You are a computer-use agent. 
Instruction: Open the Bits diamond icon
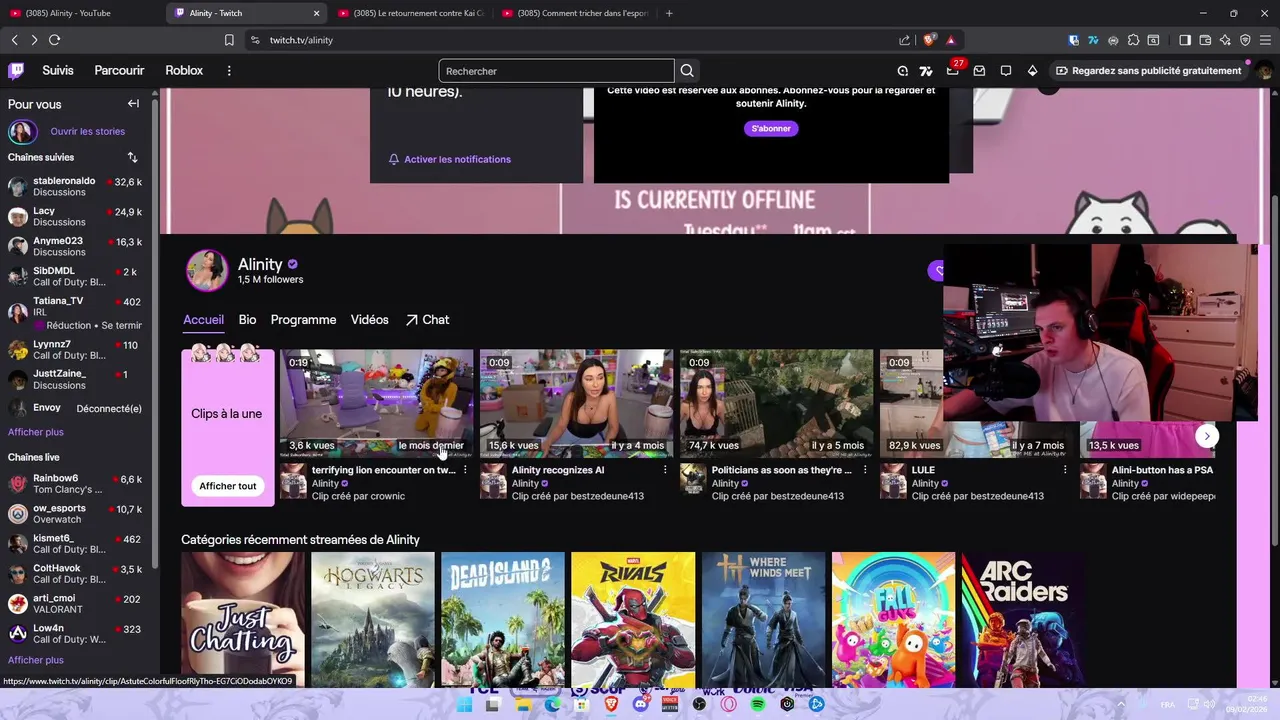point(1032,70)
